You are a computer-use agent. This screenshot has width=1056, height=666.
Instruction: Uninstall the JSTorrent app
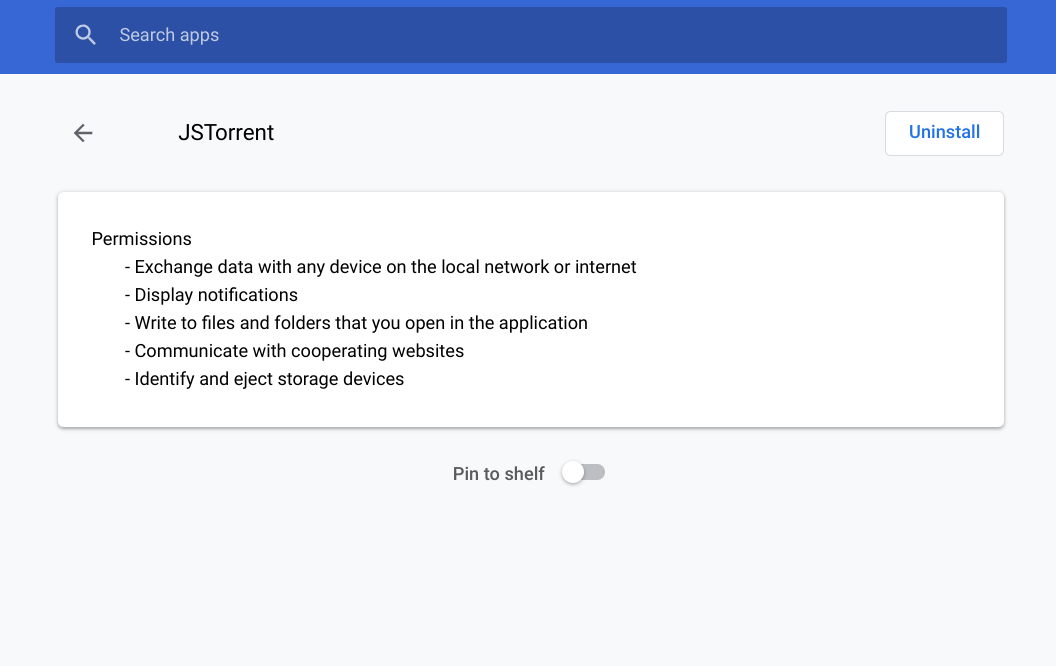click(943, 133)
